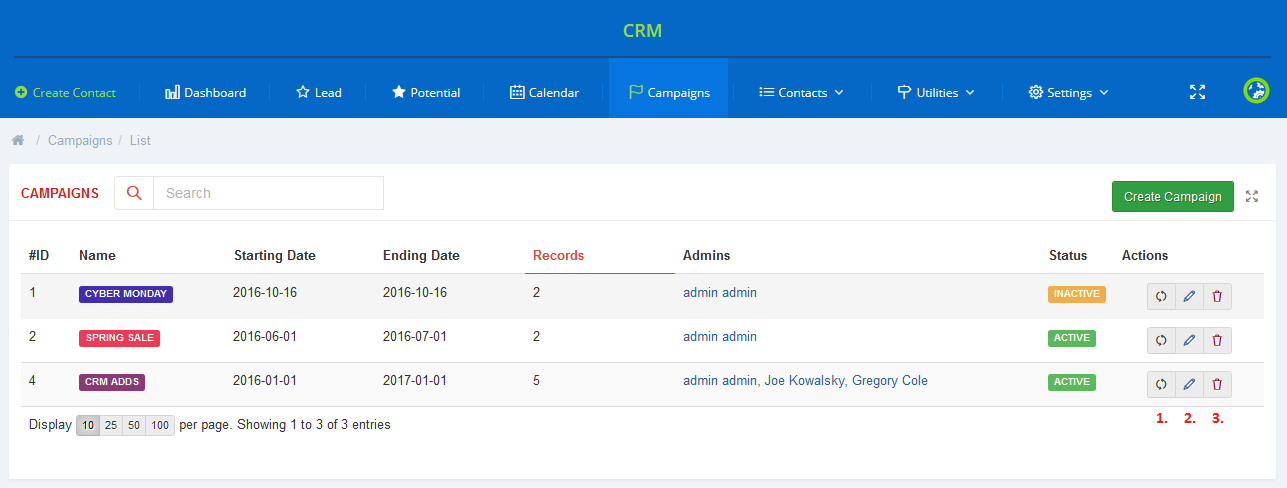Click the CRM title at top
This screenshot has height=488, width=1287.
[x=642, y=31]
